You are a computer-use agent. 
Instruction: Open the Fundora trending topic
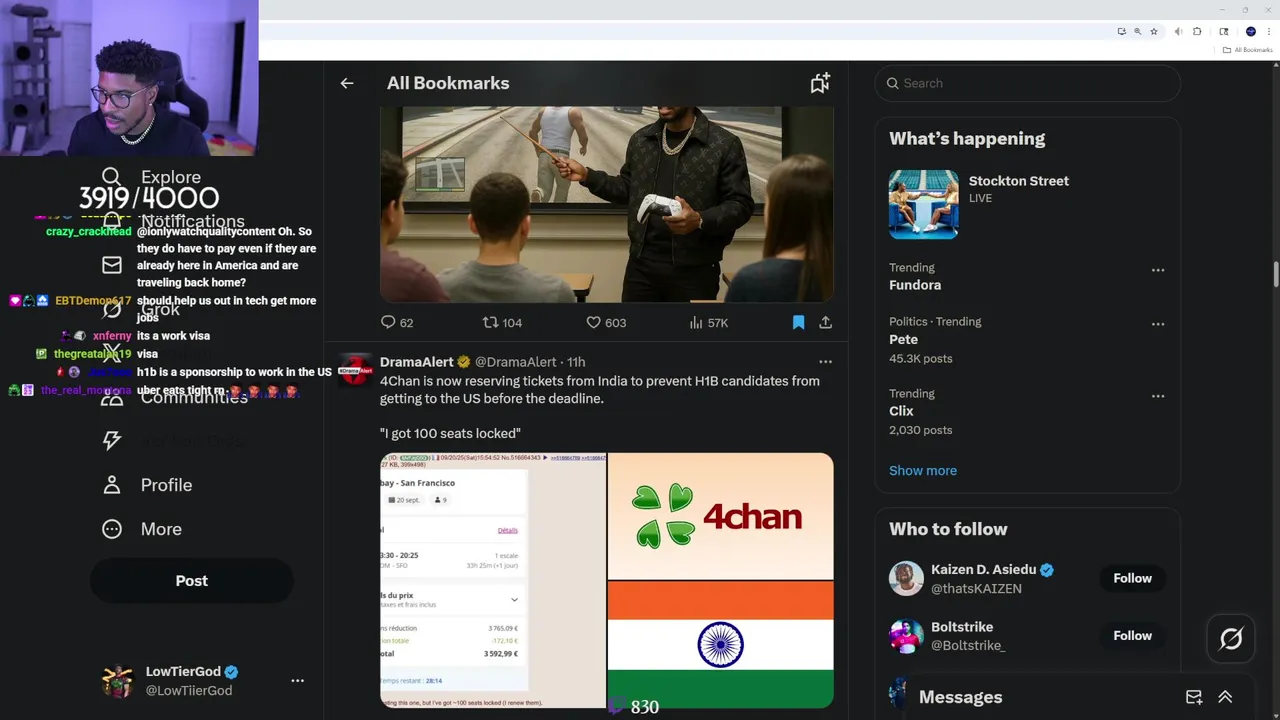click(x=915, y=285)
